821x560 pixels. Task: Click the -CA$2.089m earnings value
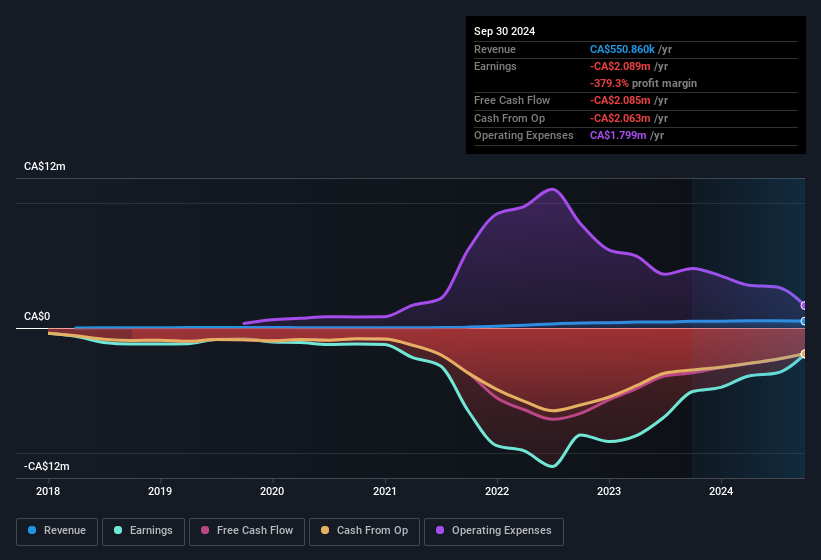pos(620,66)
